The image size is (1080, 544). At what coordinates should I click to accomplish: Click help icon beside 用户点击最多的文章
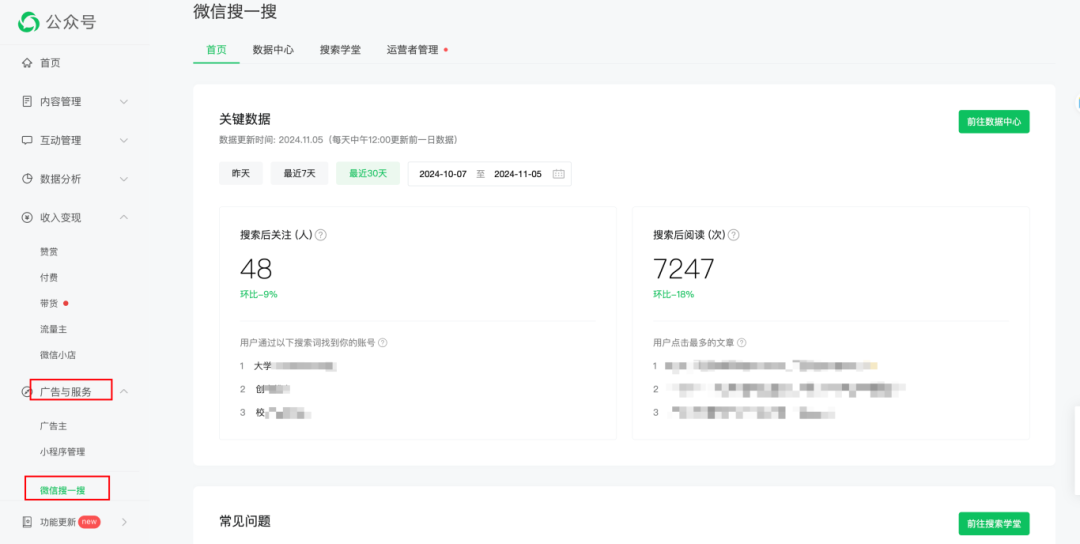tap(741, 343)
